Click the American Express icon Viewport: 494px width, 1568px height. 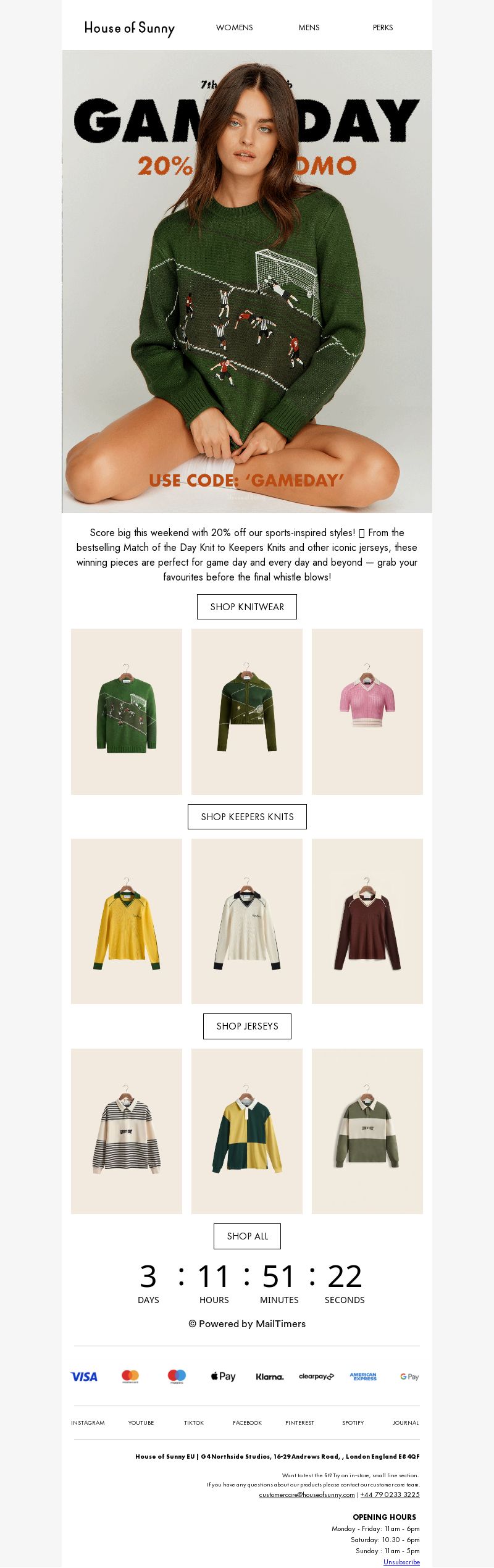tap(363, 1377)
